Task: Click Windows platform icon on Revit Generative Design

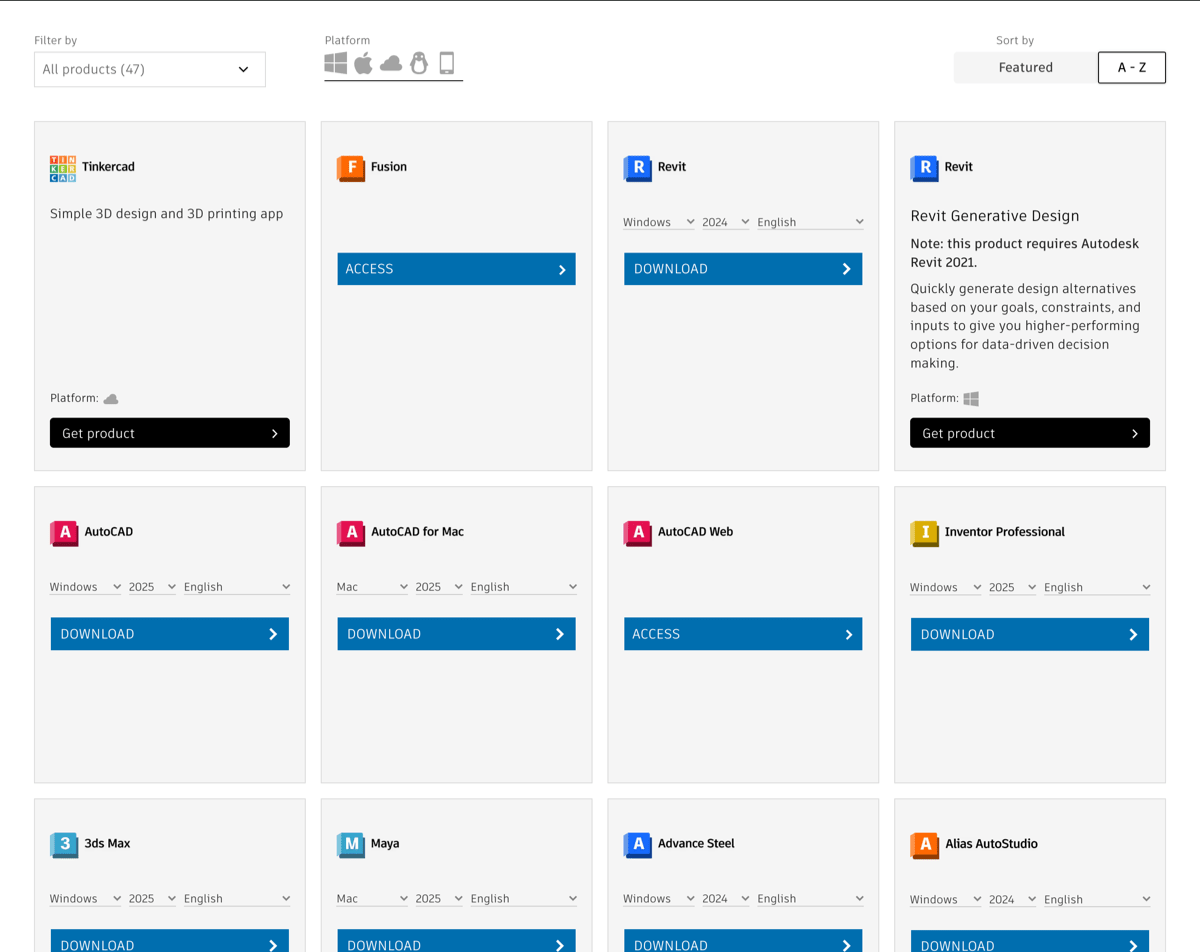Action: (x=971, y=399)
